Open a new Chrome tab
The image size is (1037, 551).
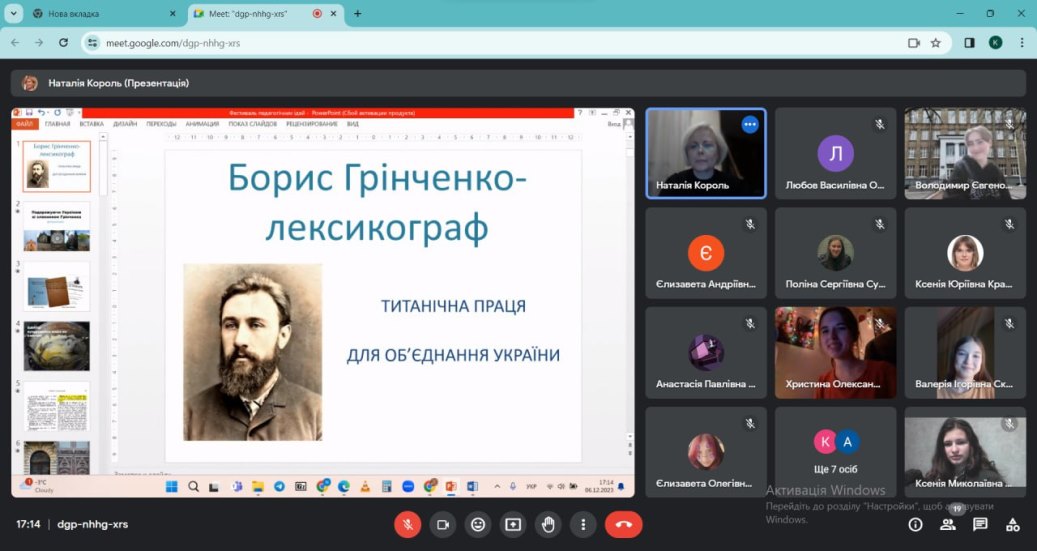tap(357, 13)
